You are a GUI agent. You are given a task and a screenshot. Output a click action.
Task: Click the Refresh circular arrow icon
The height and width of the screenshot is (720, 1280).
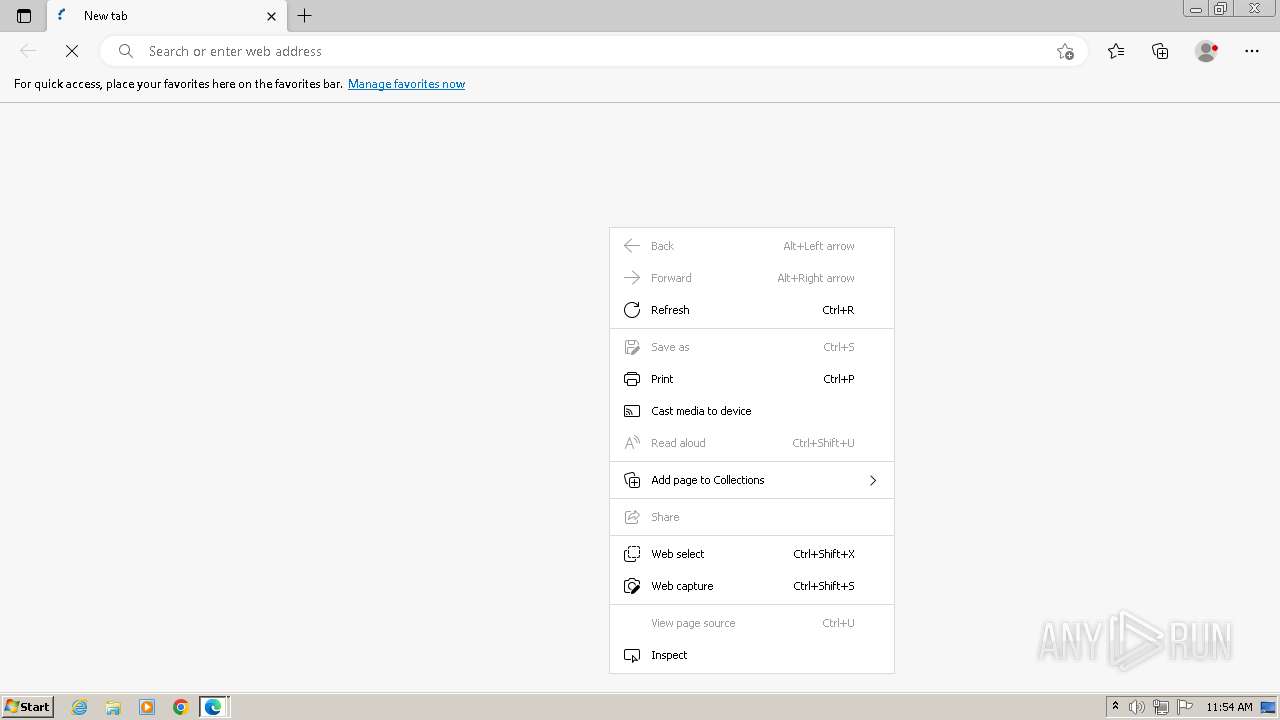coord(632,310)
